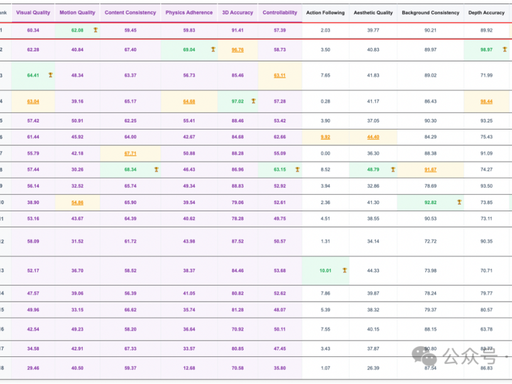Click the 72.72 Background Consistency cell
This screenshot has height=384, width=512.
pos(430,241)
